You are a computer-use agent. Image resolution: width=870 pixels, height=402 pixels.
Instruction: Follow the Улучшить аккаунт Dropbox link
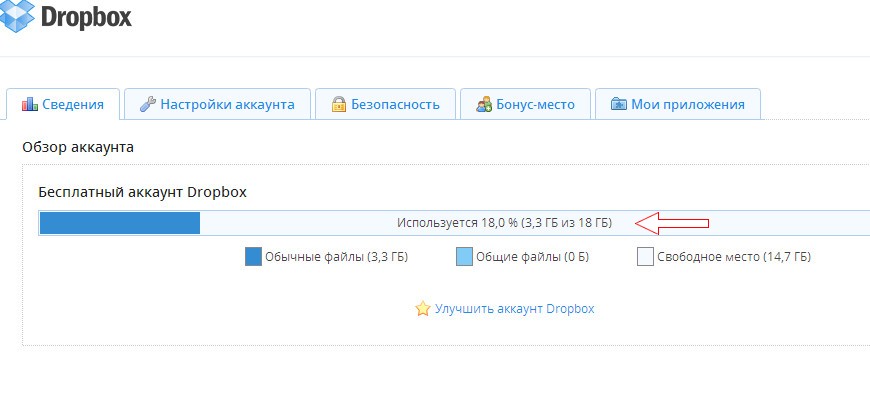point(514,309)
